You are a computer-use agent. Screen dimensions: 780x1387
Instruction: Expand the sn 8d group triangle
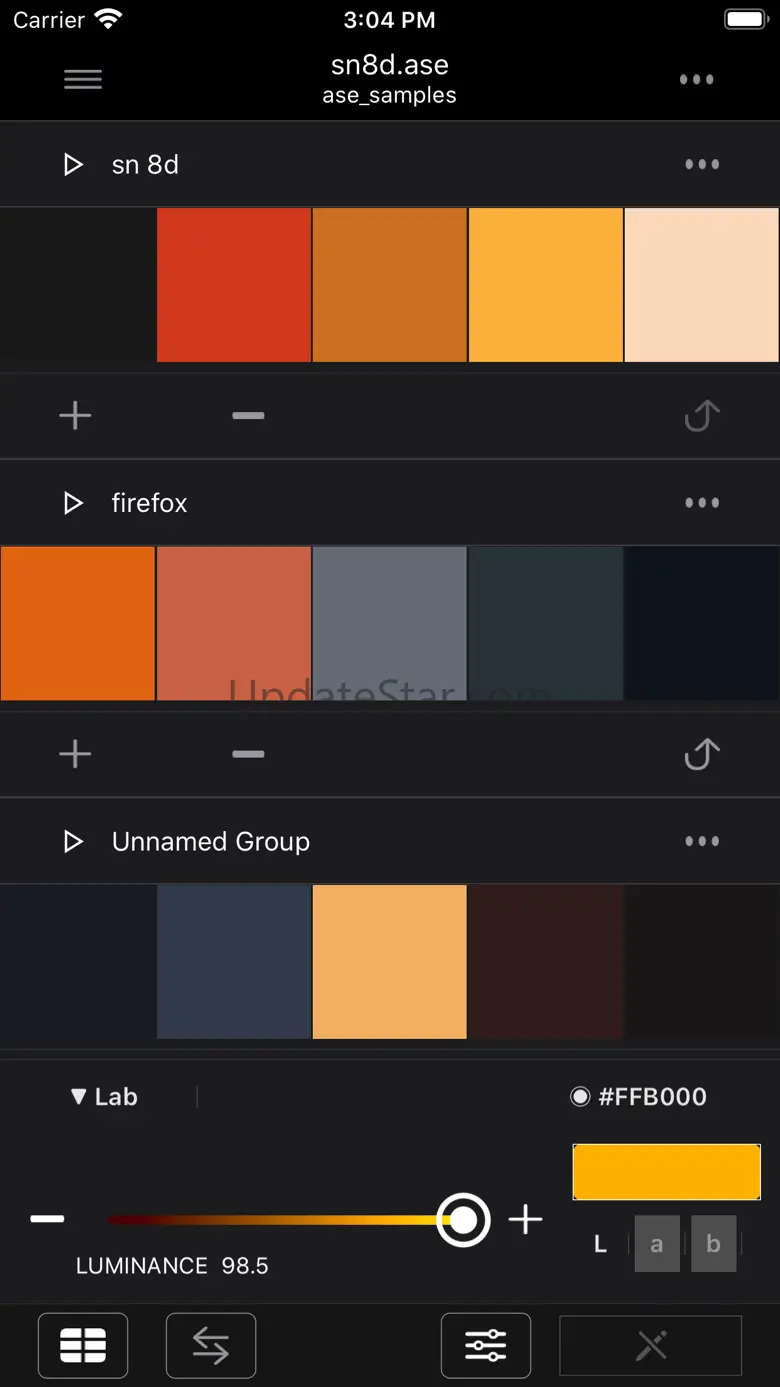[x=73, y=165]
